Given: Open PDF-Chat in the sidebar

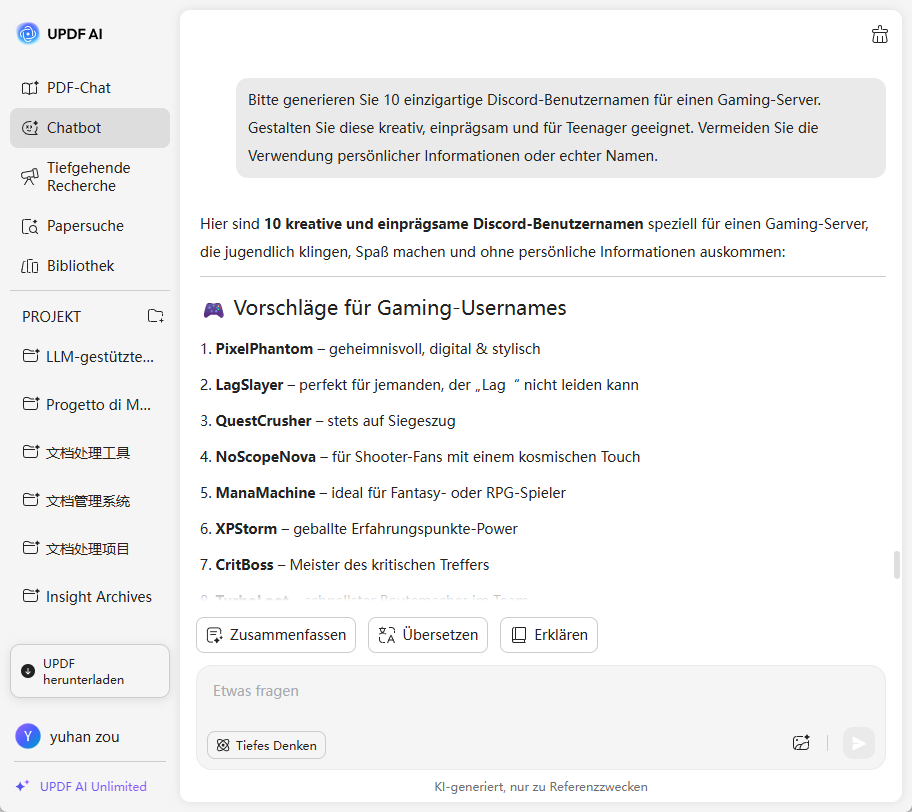Looking at the screenshot, I should (x=79, y=88).
